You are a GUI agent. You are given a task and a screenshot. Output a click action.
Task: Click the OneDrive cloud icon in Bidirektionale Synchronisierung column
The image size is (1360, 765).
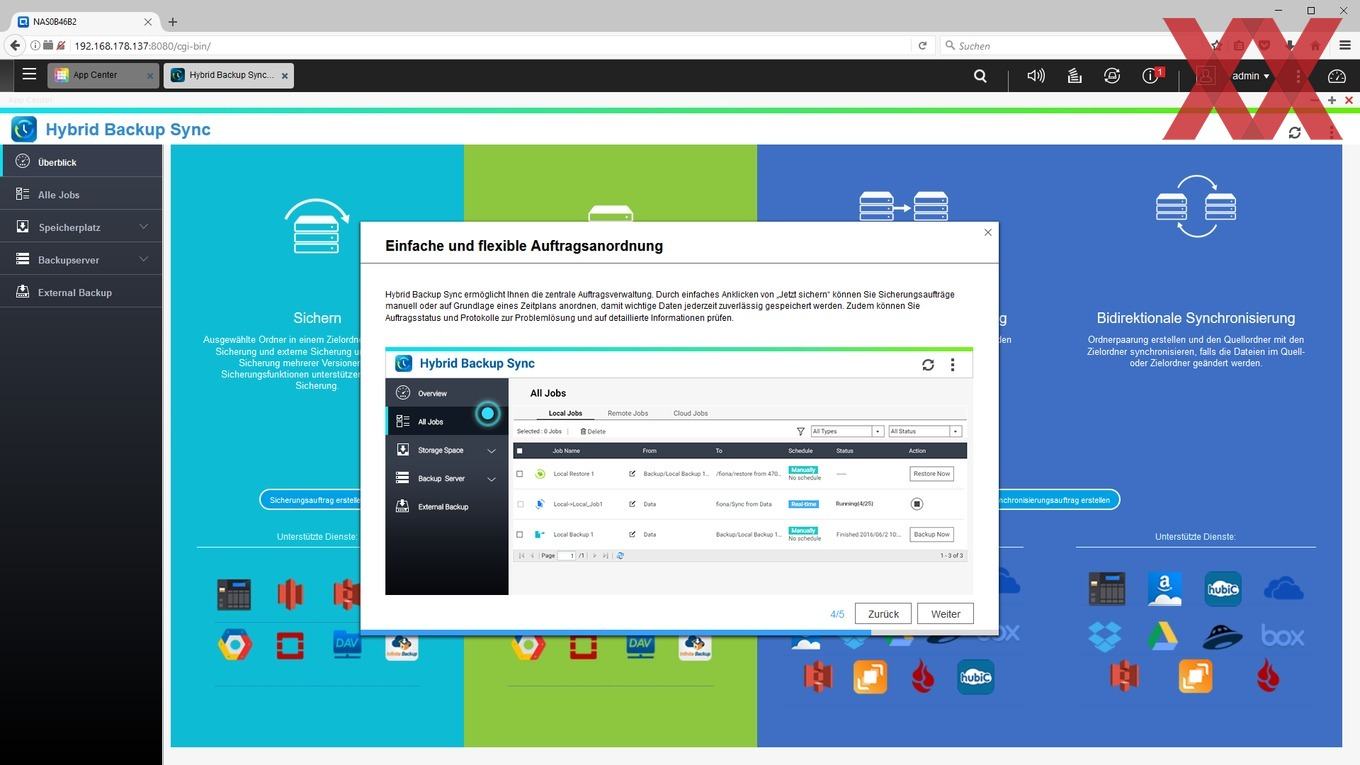point(1284,588)
